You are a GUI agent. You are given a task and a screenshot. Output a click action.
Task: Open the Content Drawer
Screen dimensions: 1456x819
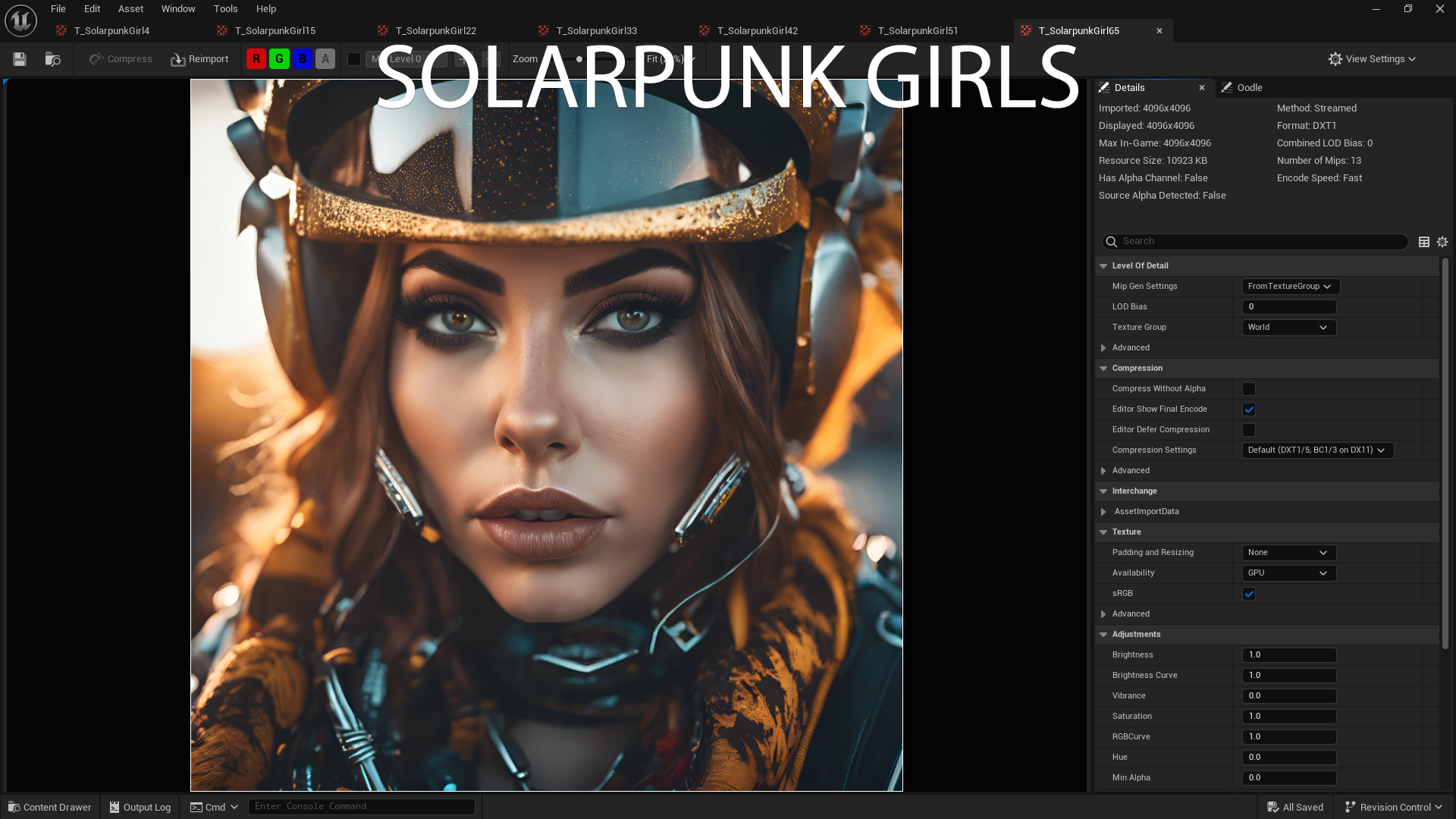(50, 807)
